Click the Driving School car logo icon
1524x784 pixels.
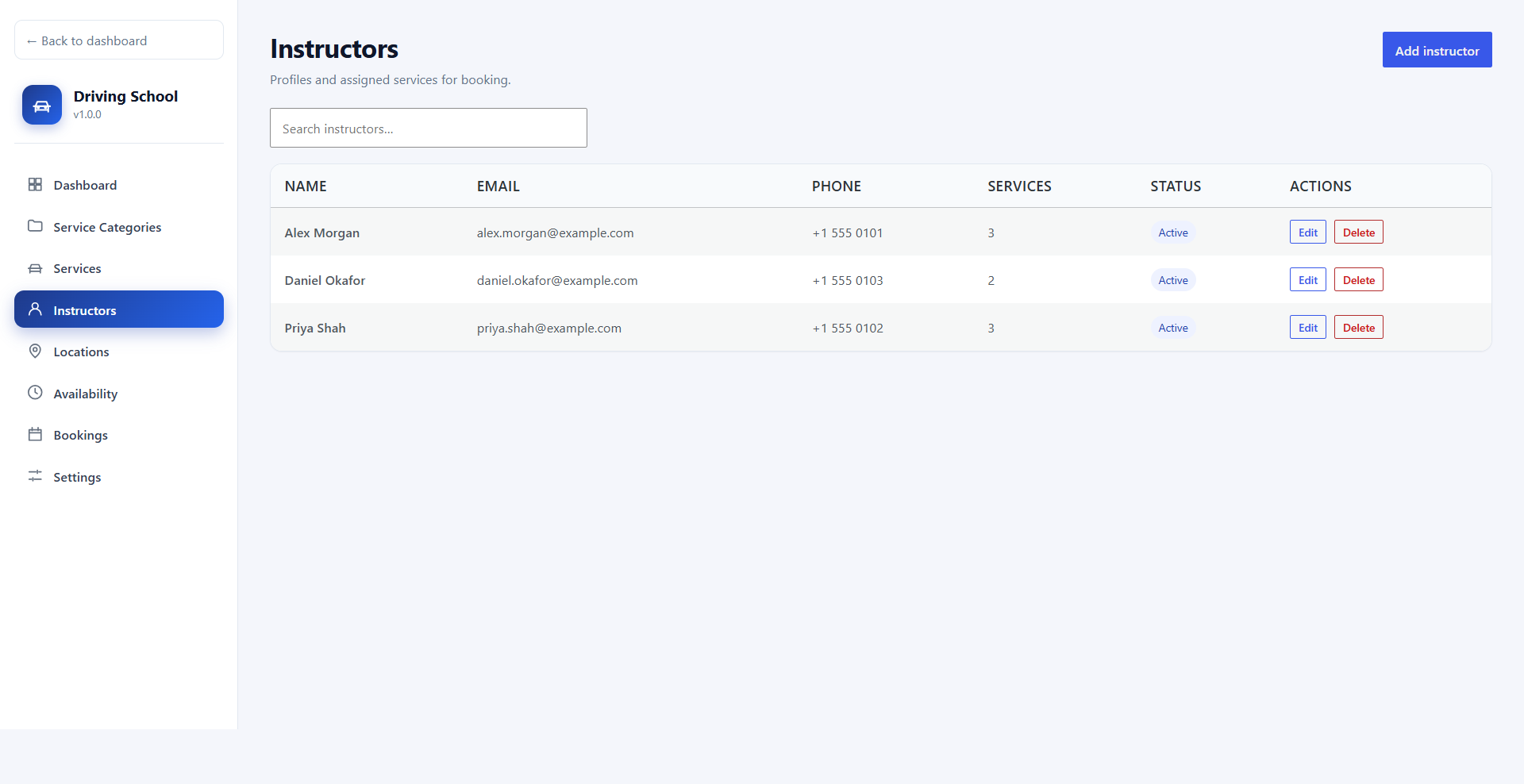(42, 105)
